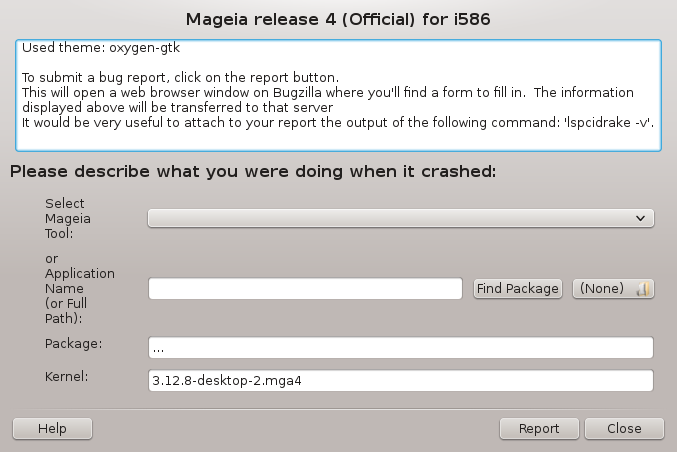Click the Report button
The width and height of the screenshot is (677, 452).
[539, 428]
